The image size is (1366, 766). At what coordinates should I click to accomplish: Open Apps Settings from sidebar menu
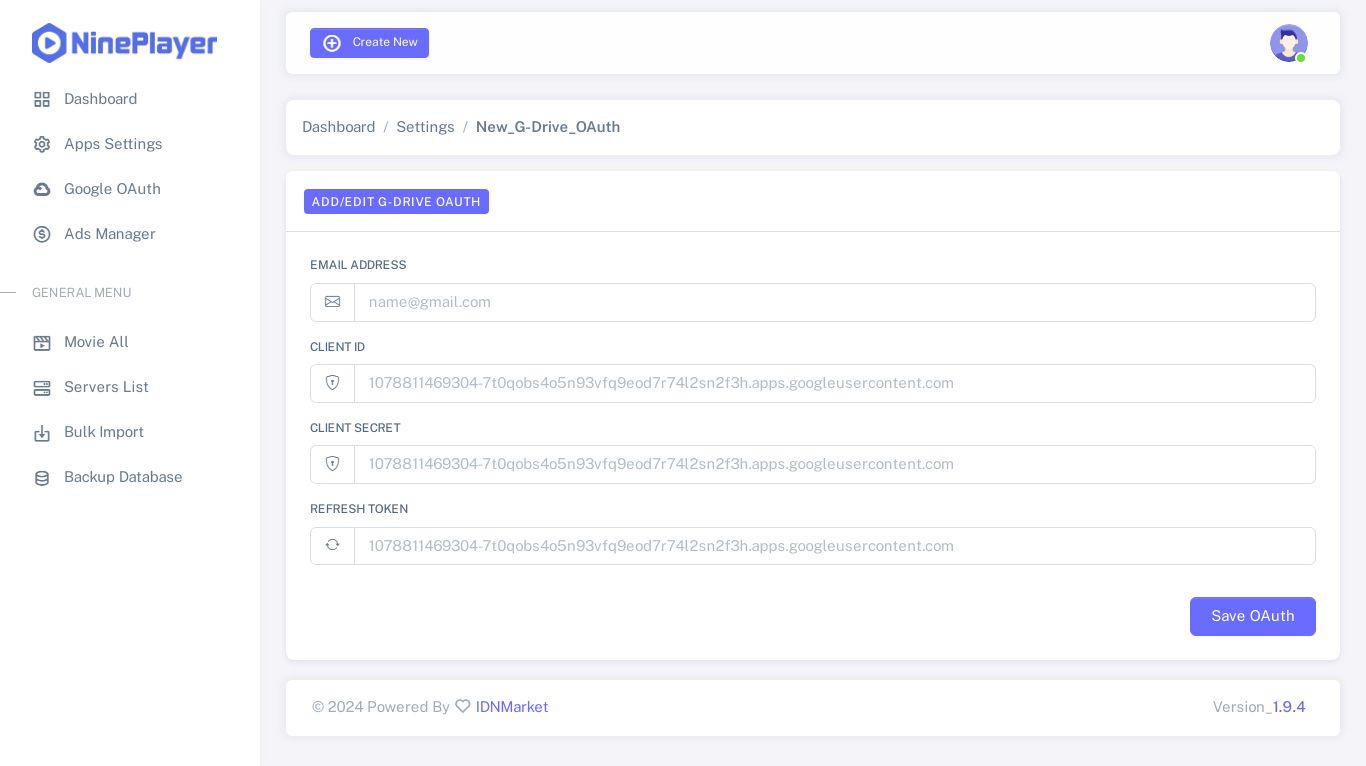(113, 144)
